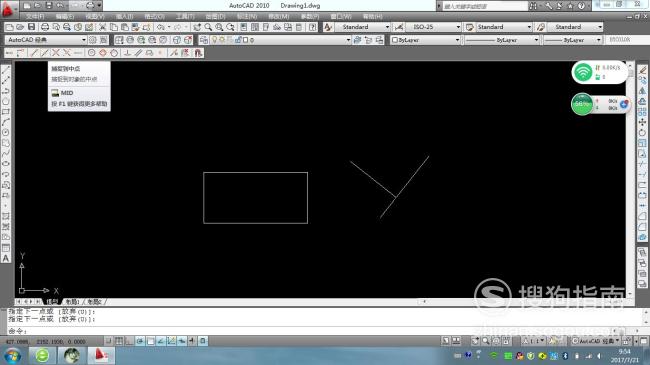The image size is (650, 365).
Task: Select the Polyline draw tool
Action: click(x=6, y=91)
